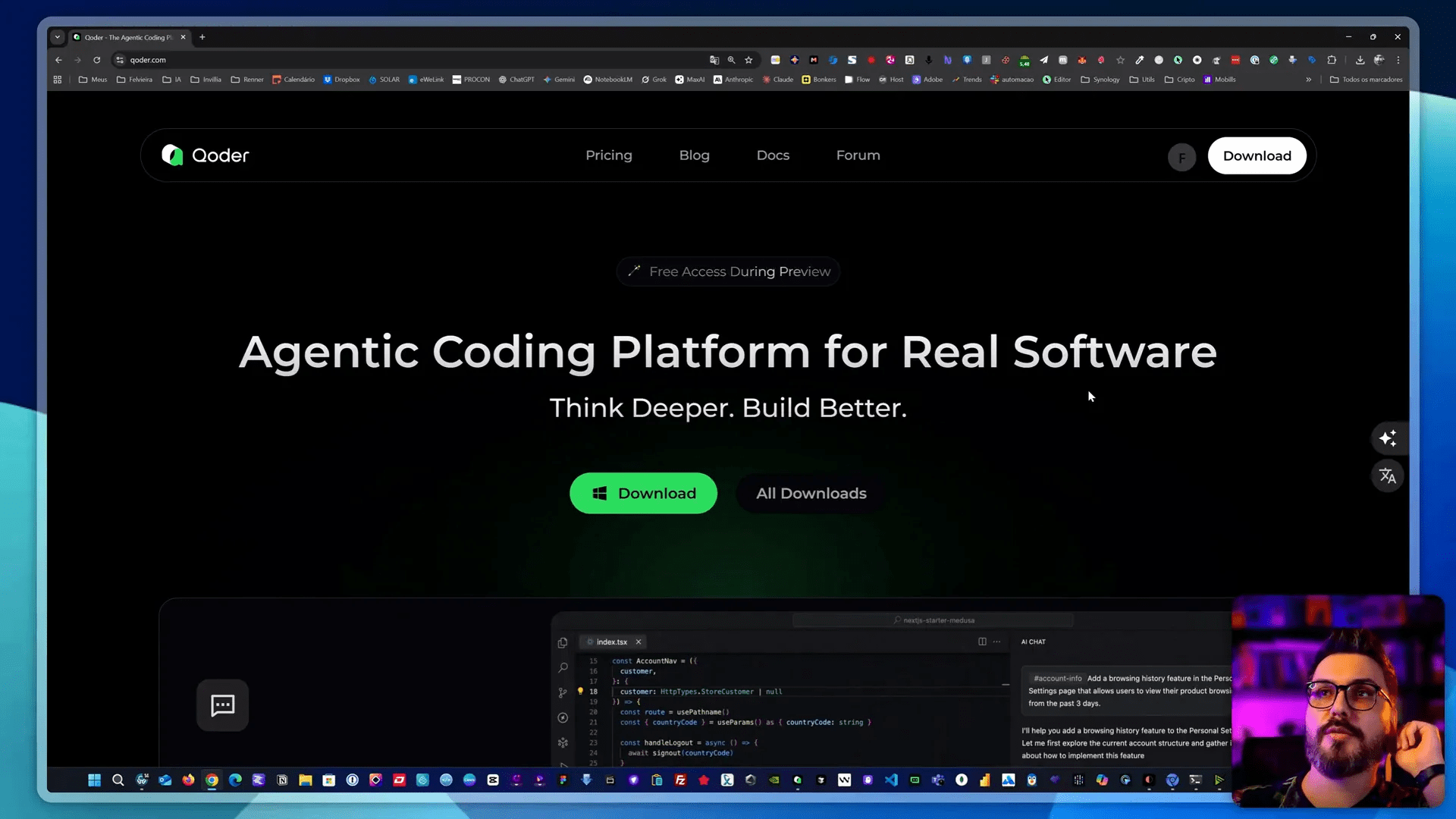Open a new browser tab with plus

click(202, 37)
